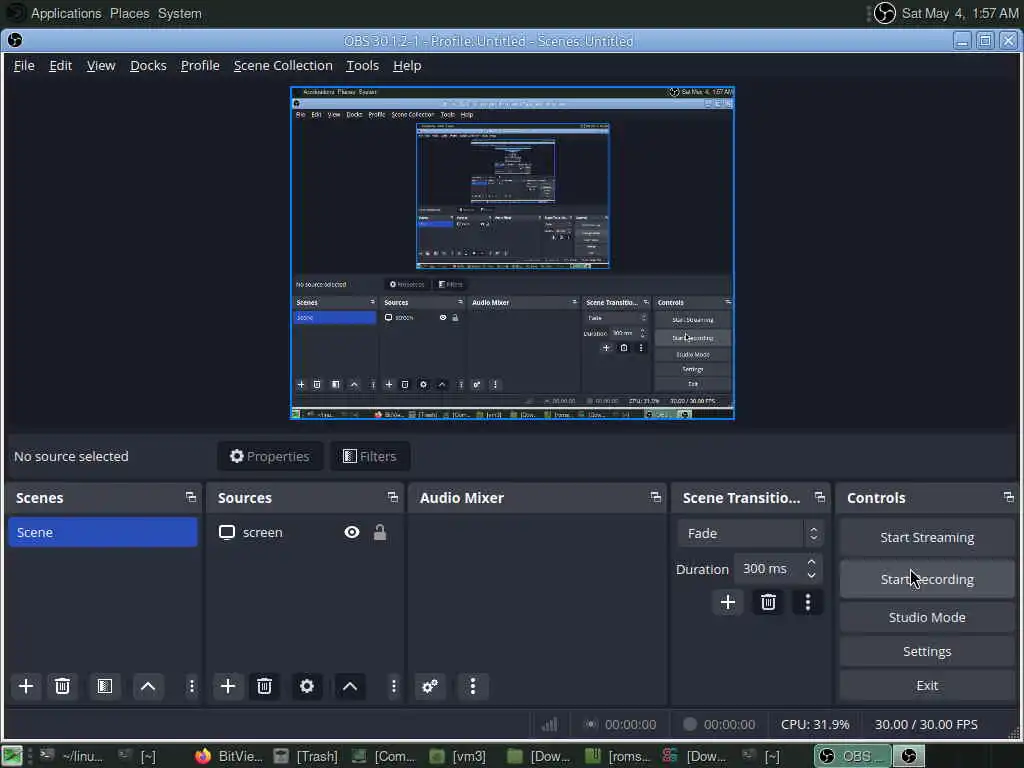1024x768 pixels.
Task: Toggle lock on the screen source
Action: [379, 532]
